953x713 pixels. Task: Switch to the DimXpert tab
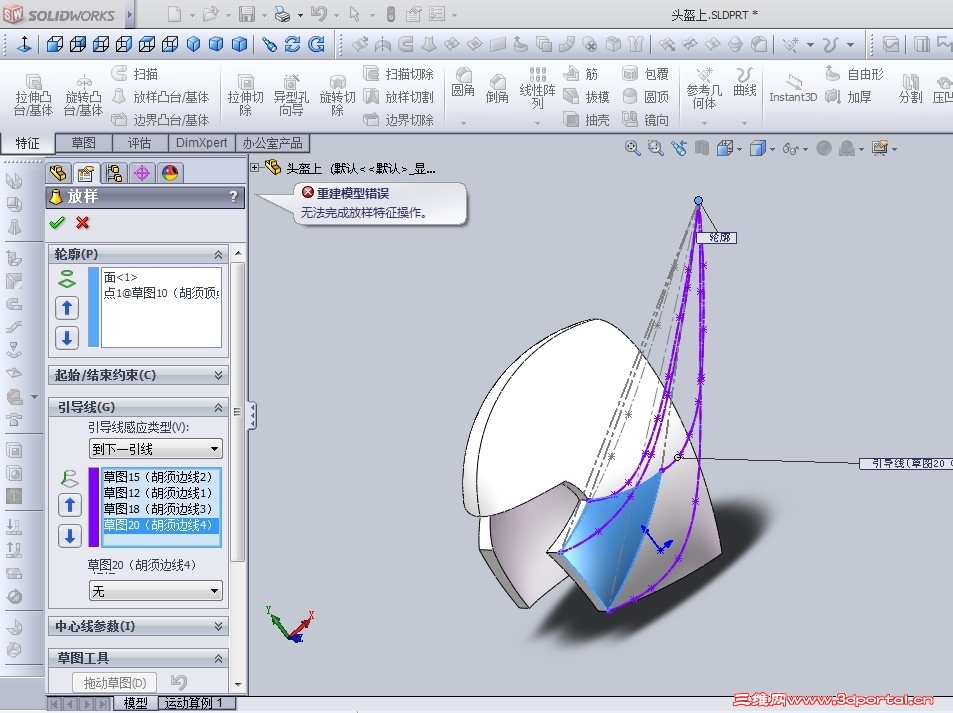click(x=201, y=143)
